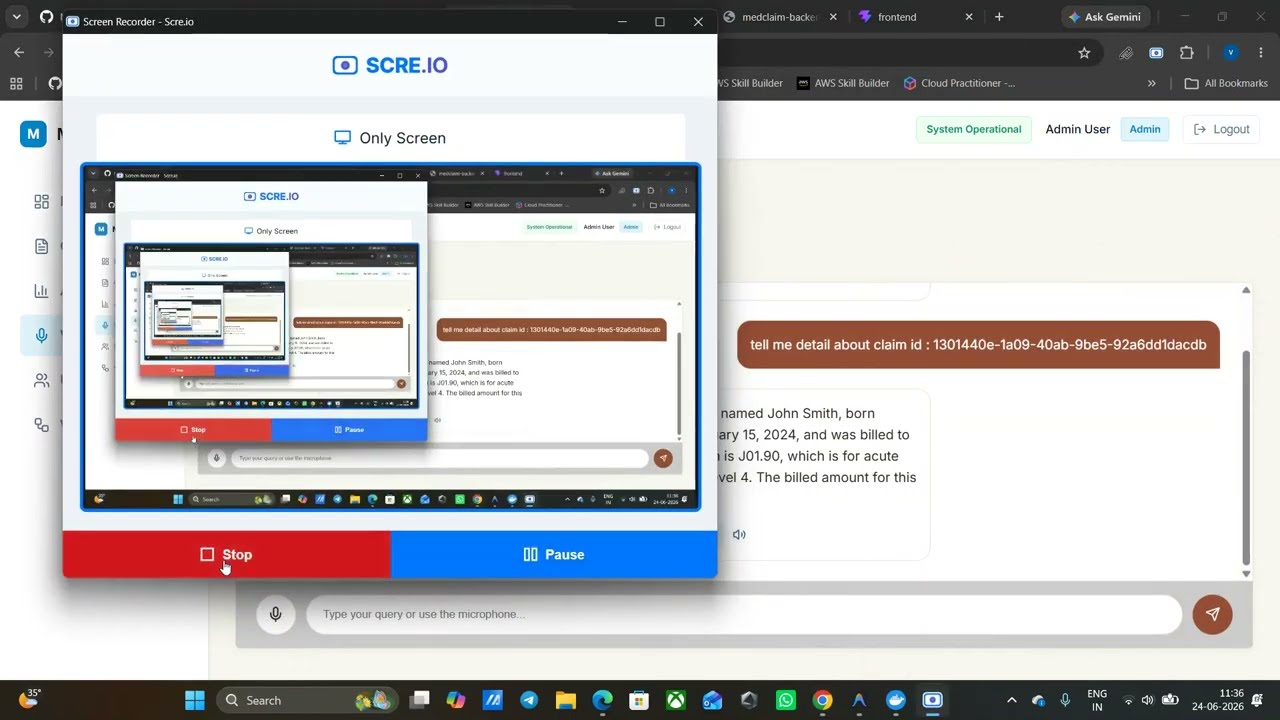Open All Bookmarks folder

click(x=1226, y=83)
